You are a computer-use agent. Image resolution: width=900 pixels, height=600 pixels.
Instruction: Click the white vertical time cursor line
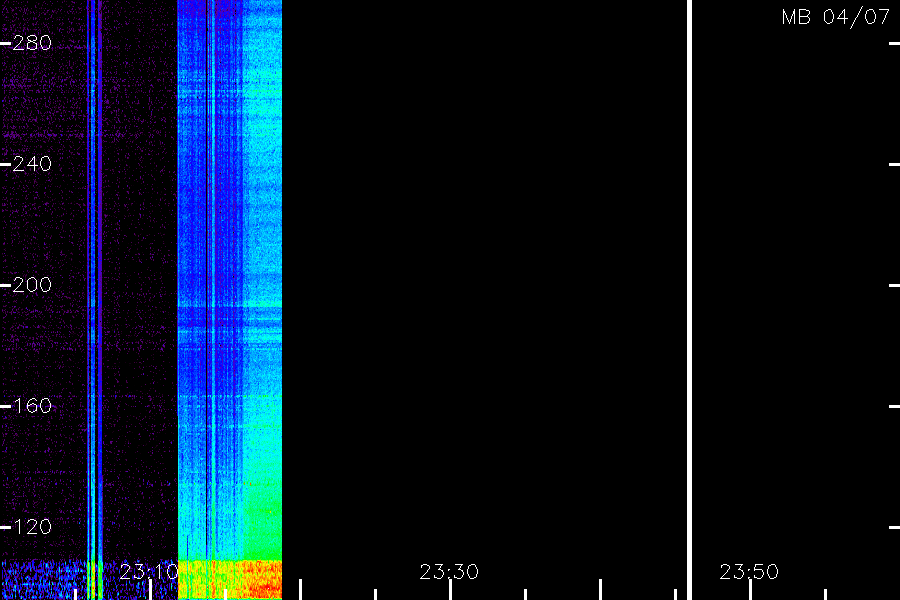coord(689,300)
